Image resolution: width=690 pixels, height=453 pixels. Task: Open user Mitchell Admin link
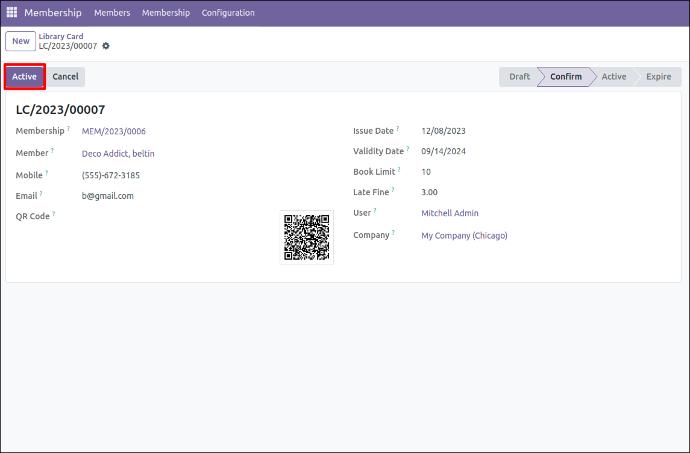[x=450, y=213]
